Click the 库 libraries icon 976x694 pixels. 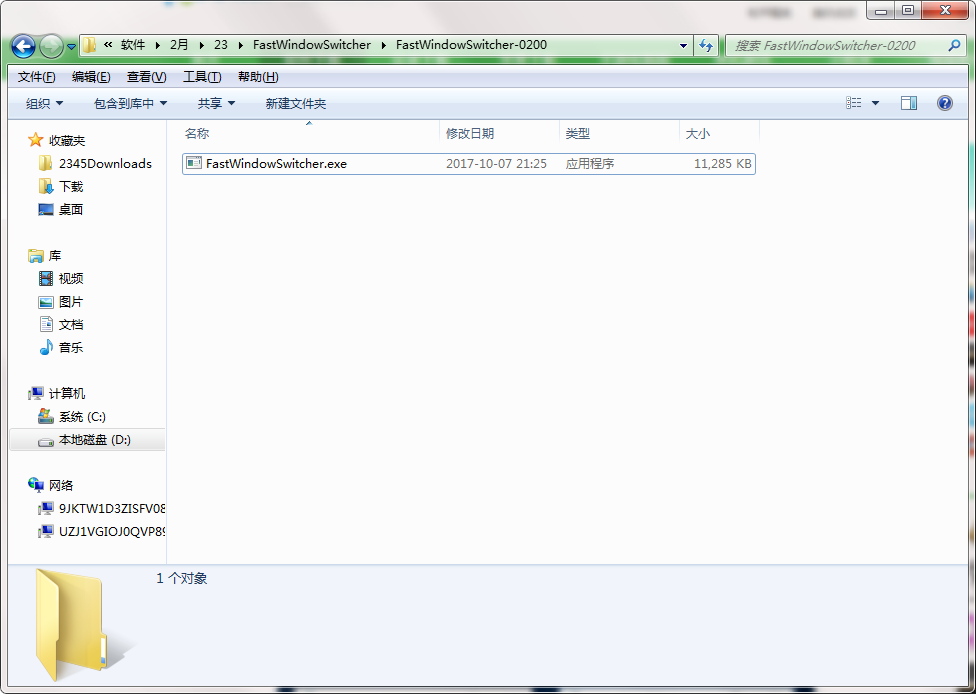35,256
